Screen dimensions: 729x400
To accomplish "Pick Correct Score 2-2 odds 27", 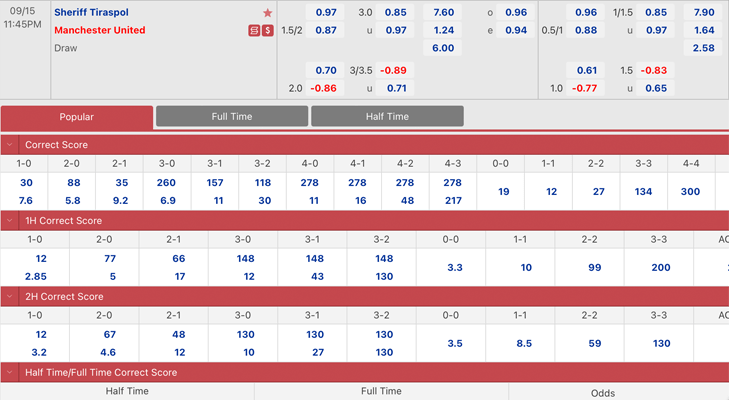I will (599, 192).
